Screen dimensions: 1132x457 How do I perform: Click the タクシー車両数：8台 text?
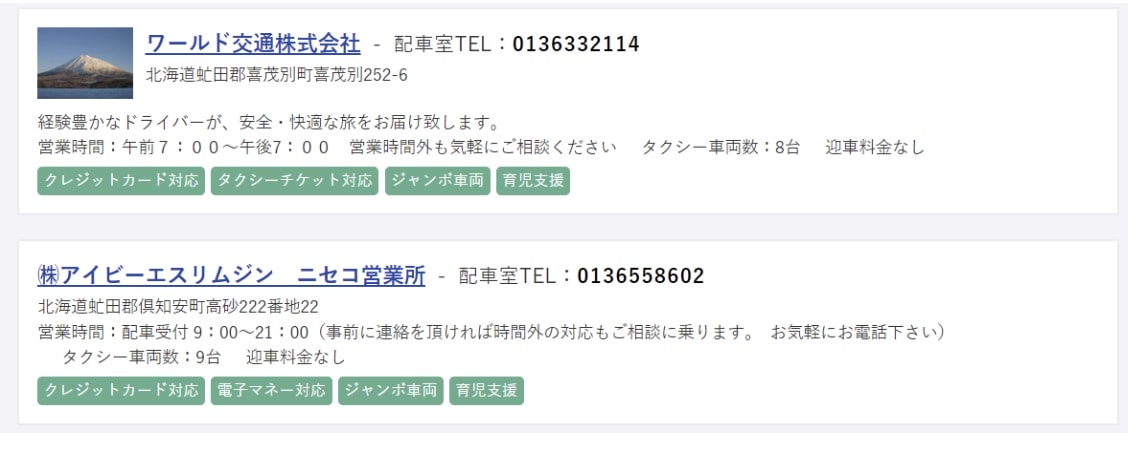pyautogui.click(x=721, y=148)
